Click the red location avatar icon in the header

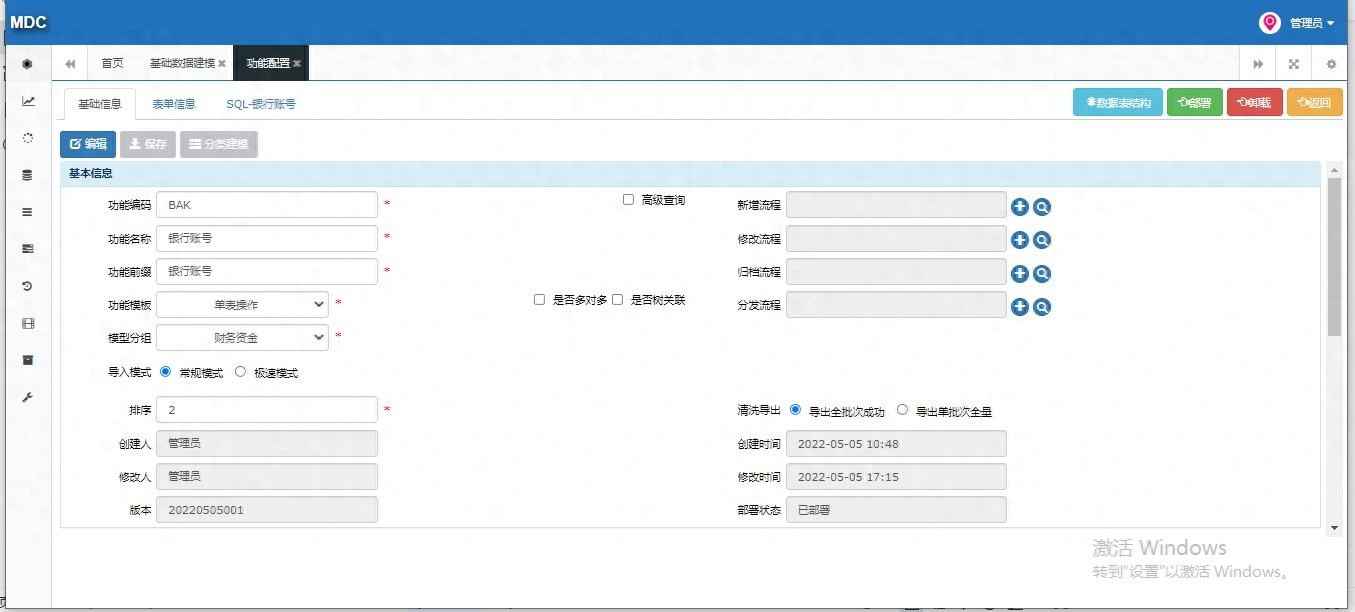click(x=1269, y=22)
